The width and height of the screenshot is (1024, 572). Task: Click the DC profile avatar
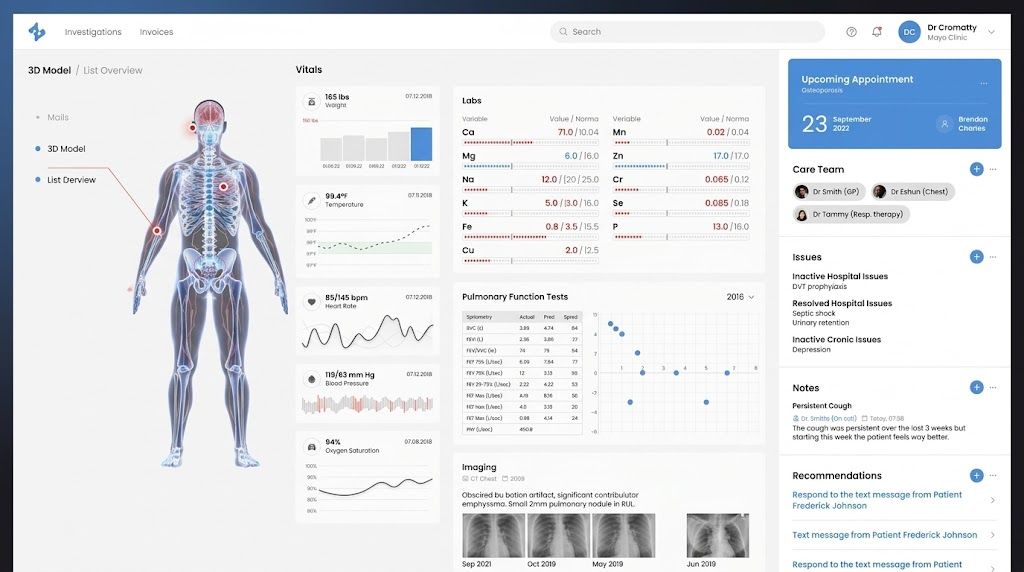coord(909,32)
